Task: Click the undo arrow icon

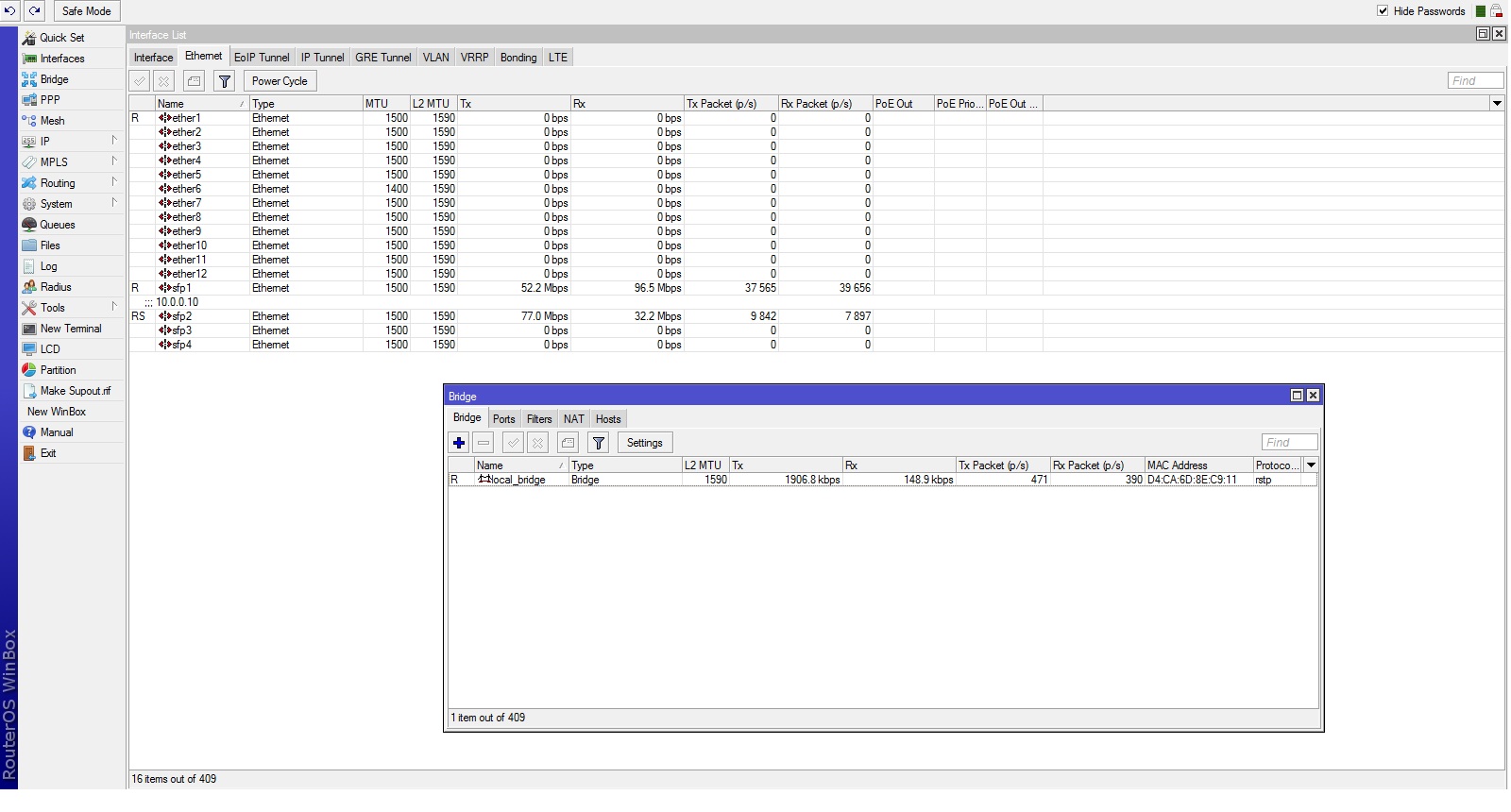Action: point(9,11)
